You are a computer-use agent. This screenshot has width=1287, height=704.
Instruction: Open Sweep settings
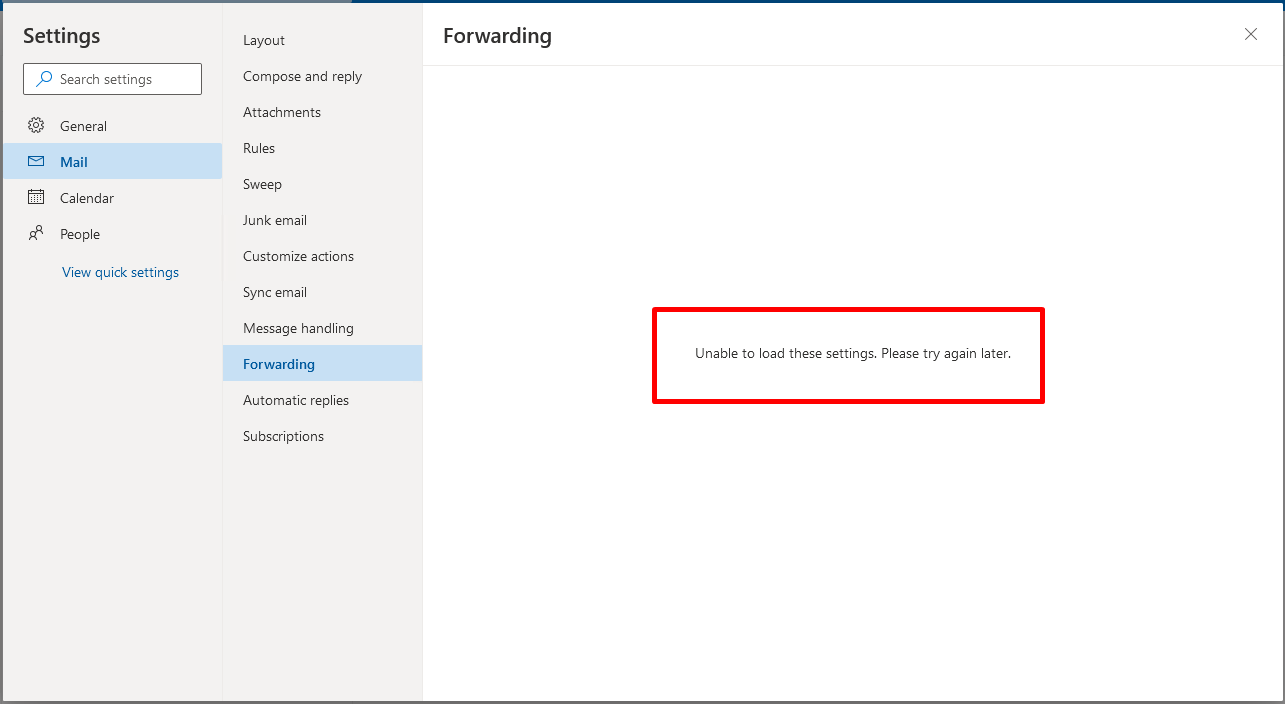pos(262,184)
